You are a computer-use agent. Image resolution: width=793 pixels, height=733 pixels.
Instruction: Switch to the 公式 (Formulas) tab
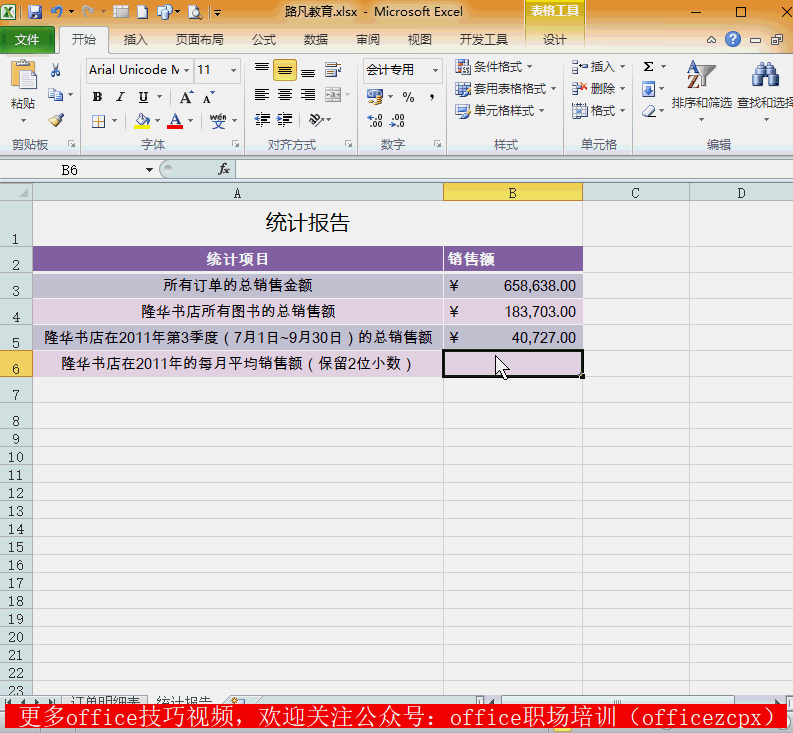coord(264,40)
